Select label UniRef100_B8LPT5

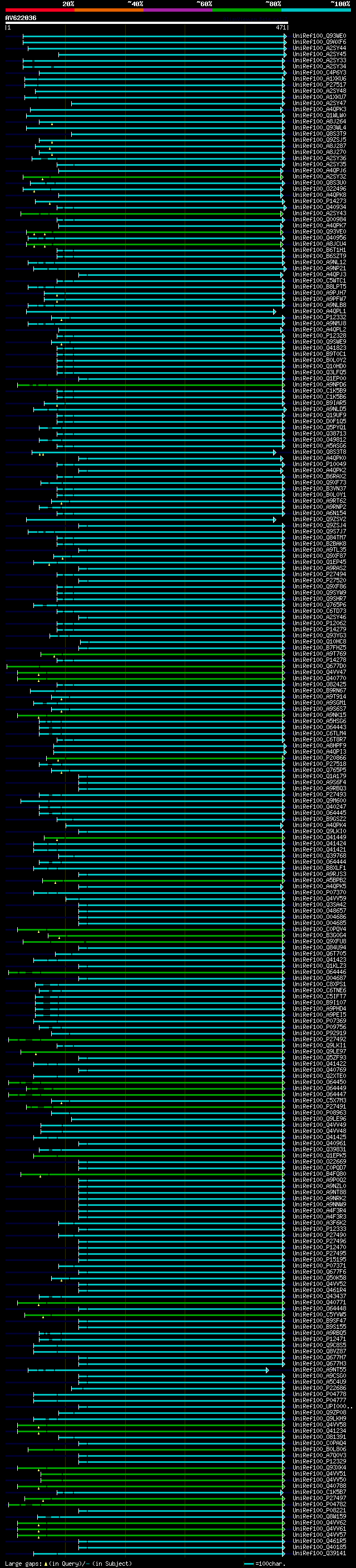[319, 286]
